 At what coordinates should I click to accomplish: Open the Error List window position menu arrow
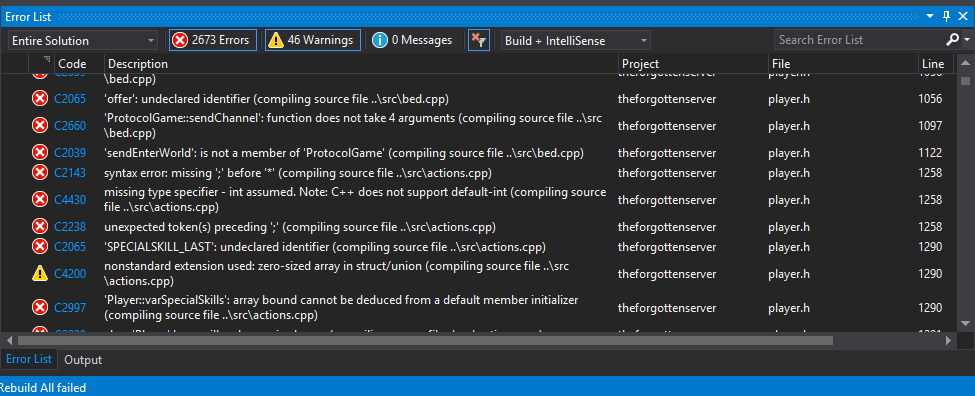click(x=930, y=16)
